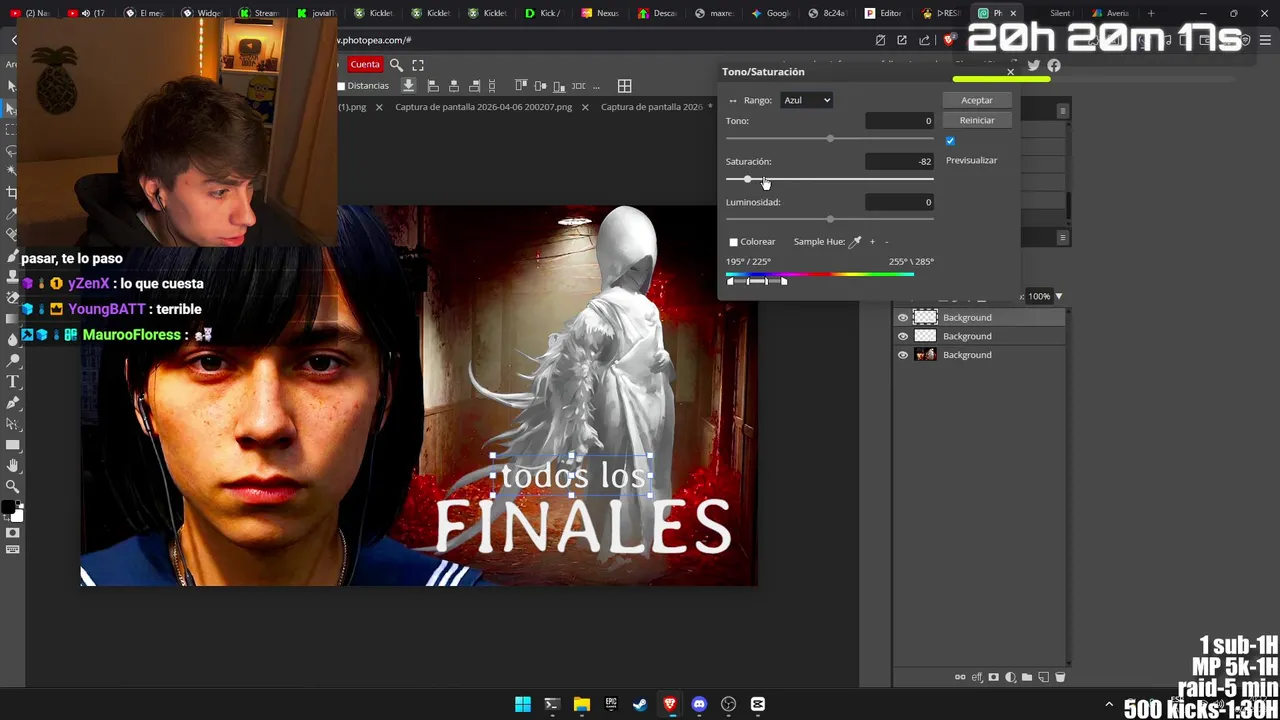
Task: Click the Brave Shields icon
Action: click(x=947, y=40)
